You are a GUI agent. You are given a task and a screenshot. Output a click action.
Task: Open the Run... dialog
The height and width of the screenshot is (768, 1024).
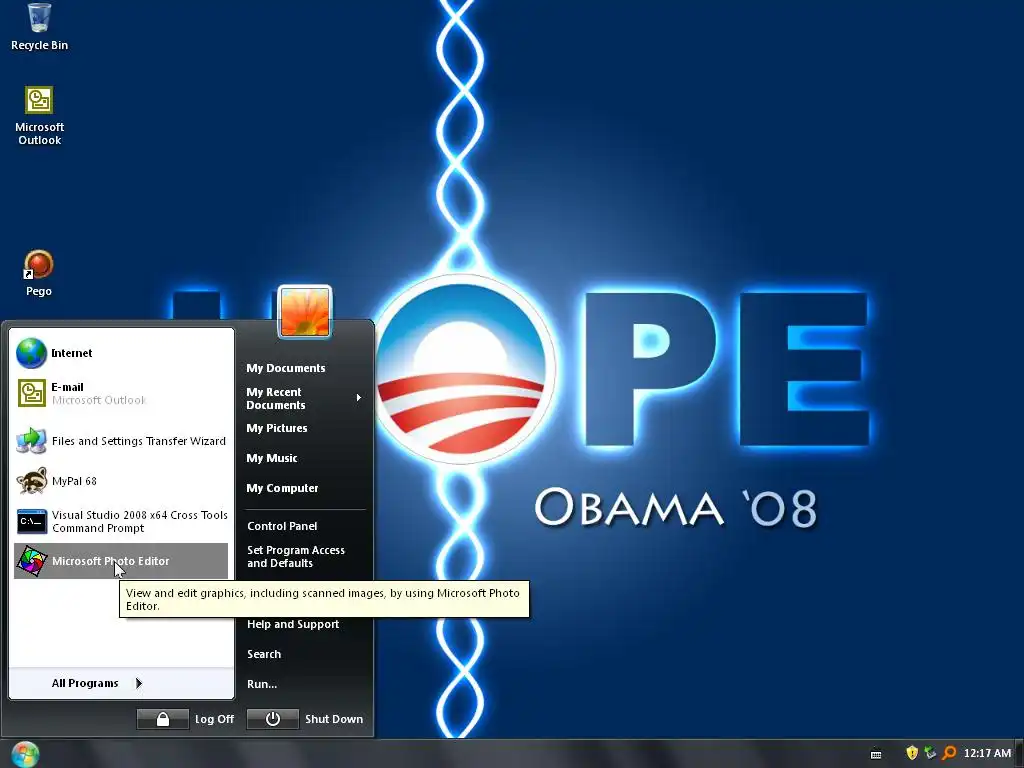tap(262, 684)
